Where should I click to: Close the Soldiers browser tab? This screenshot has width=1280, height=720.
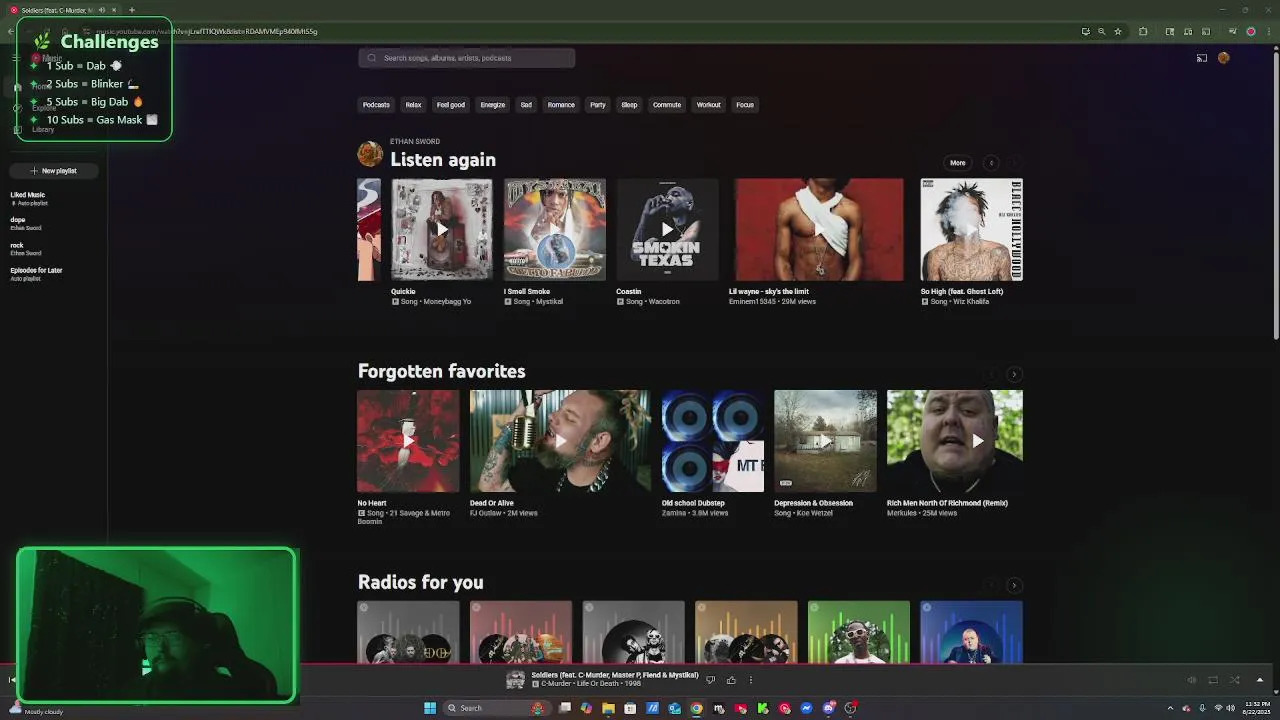click(113, 10)
